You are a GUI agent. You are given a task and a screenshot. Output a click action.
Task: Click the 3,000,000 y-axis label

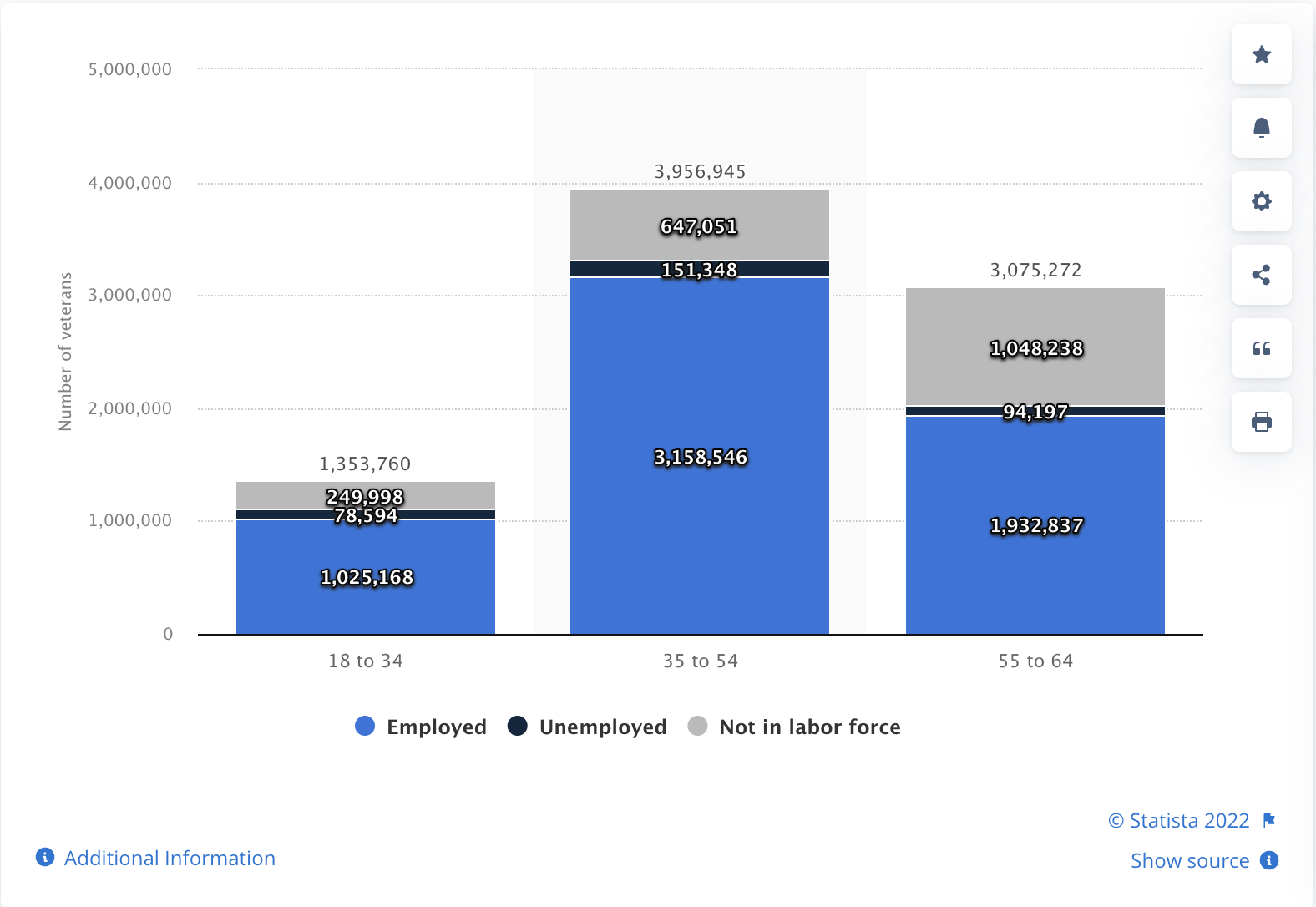click(x=130, y=295)
